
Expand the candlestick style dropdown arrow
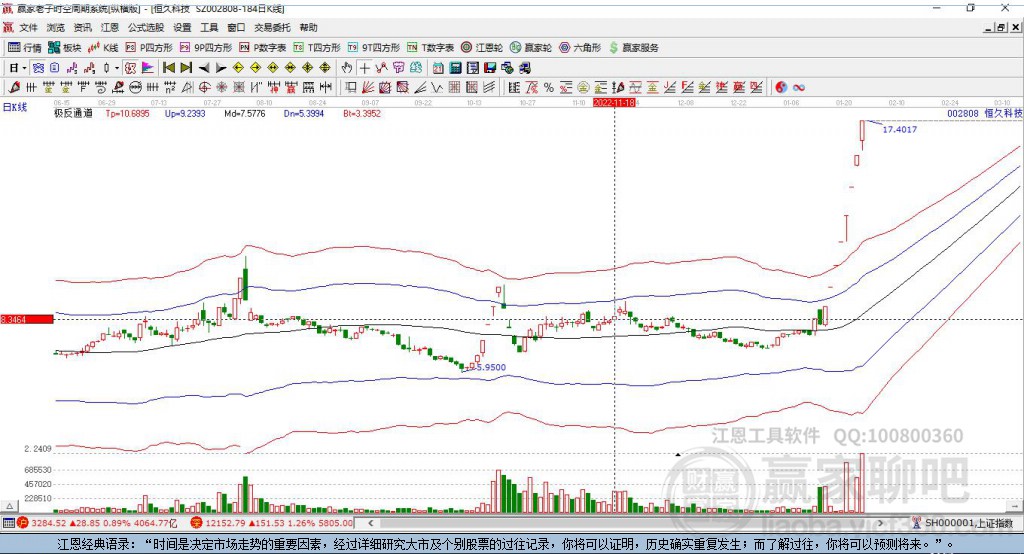click(116, 68)
